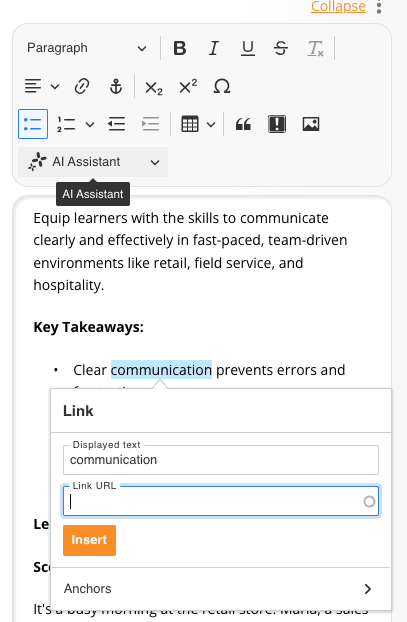The width and height of the screenshot is (407, 622).
Task: Apply superscript formatting
Action: click(188, 86)
